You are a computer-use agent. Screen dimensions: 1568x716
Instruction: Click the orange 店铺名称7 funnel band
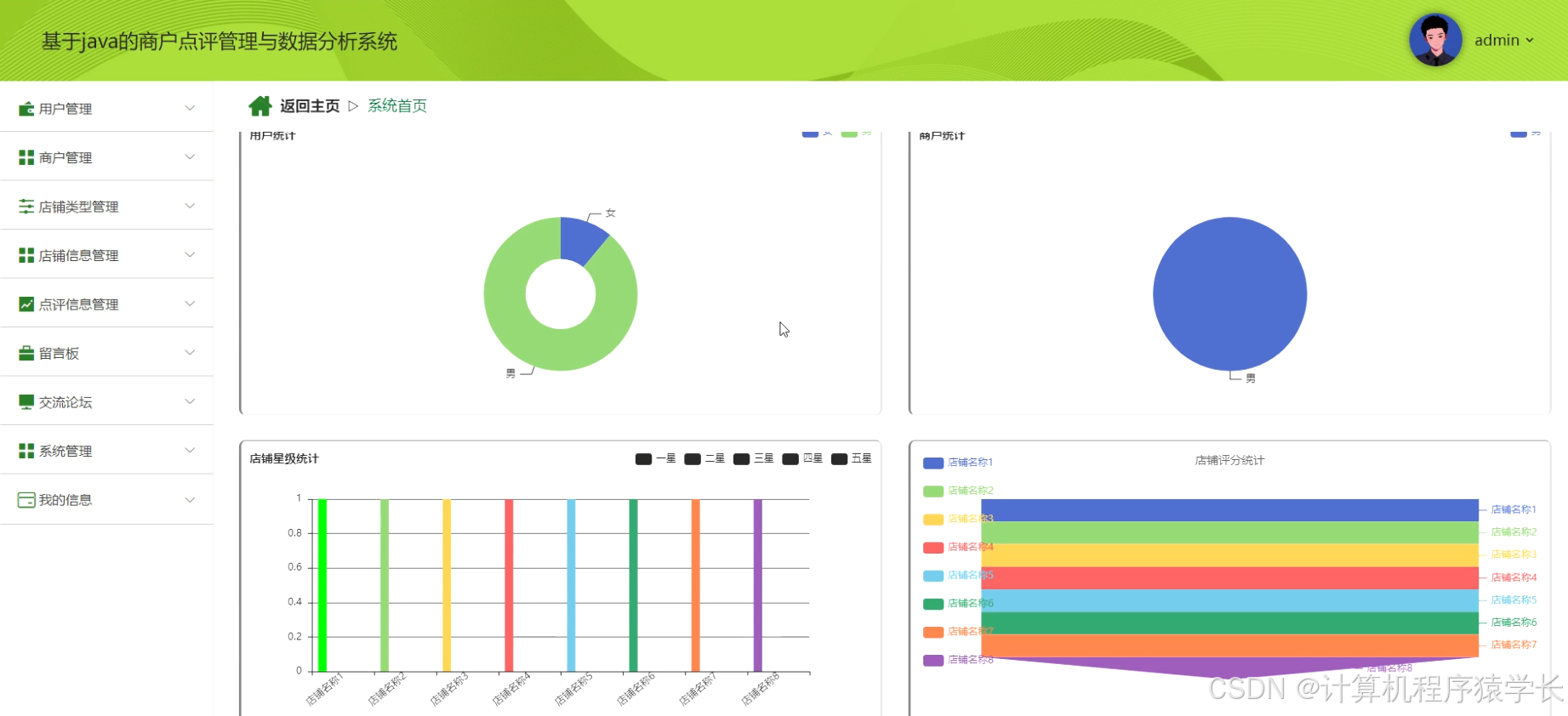point(1229,645)
